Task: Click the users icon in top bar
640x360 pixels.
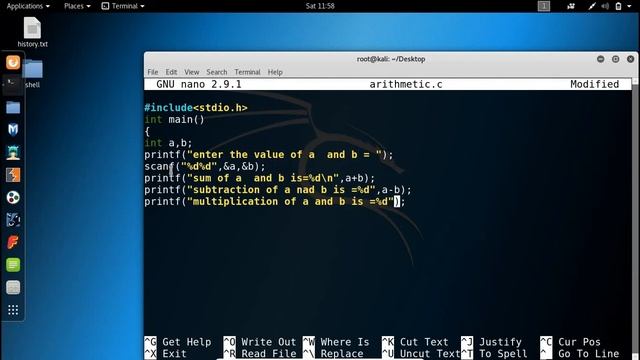Action: tap(571, 6)
